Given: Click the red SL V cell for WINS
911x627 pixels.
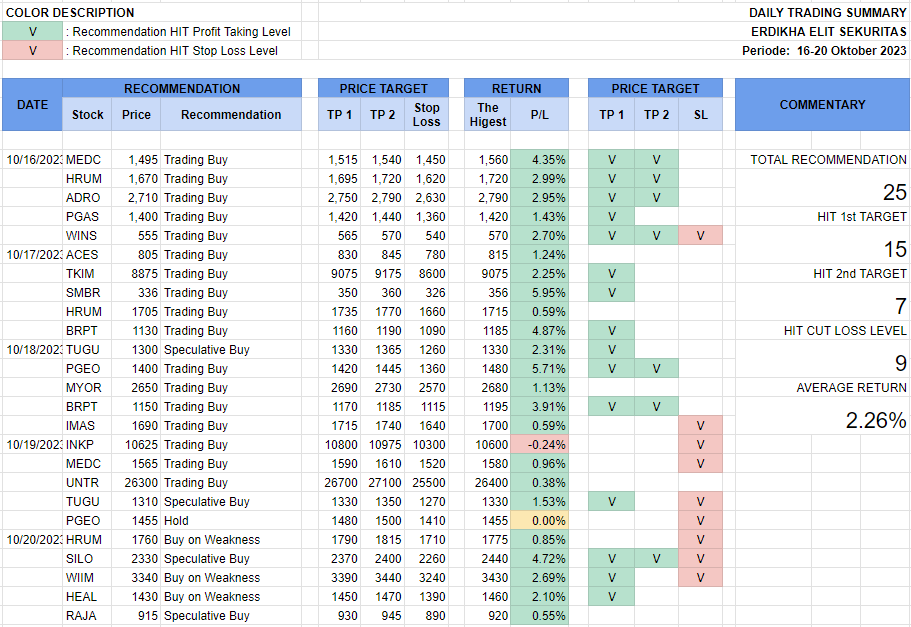Looking at the screenshot, I should 700,236.
